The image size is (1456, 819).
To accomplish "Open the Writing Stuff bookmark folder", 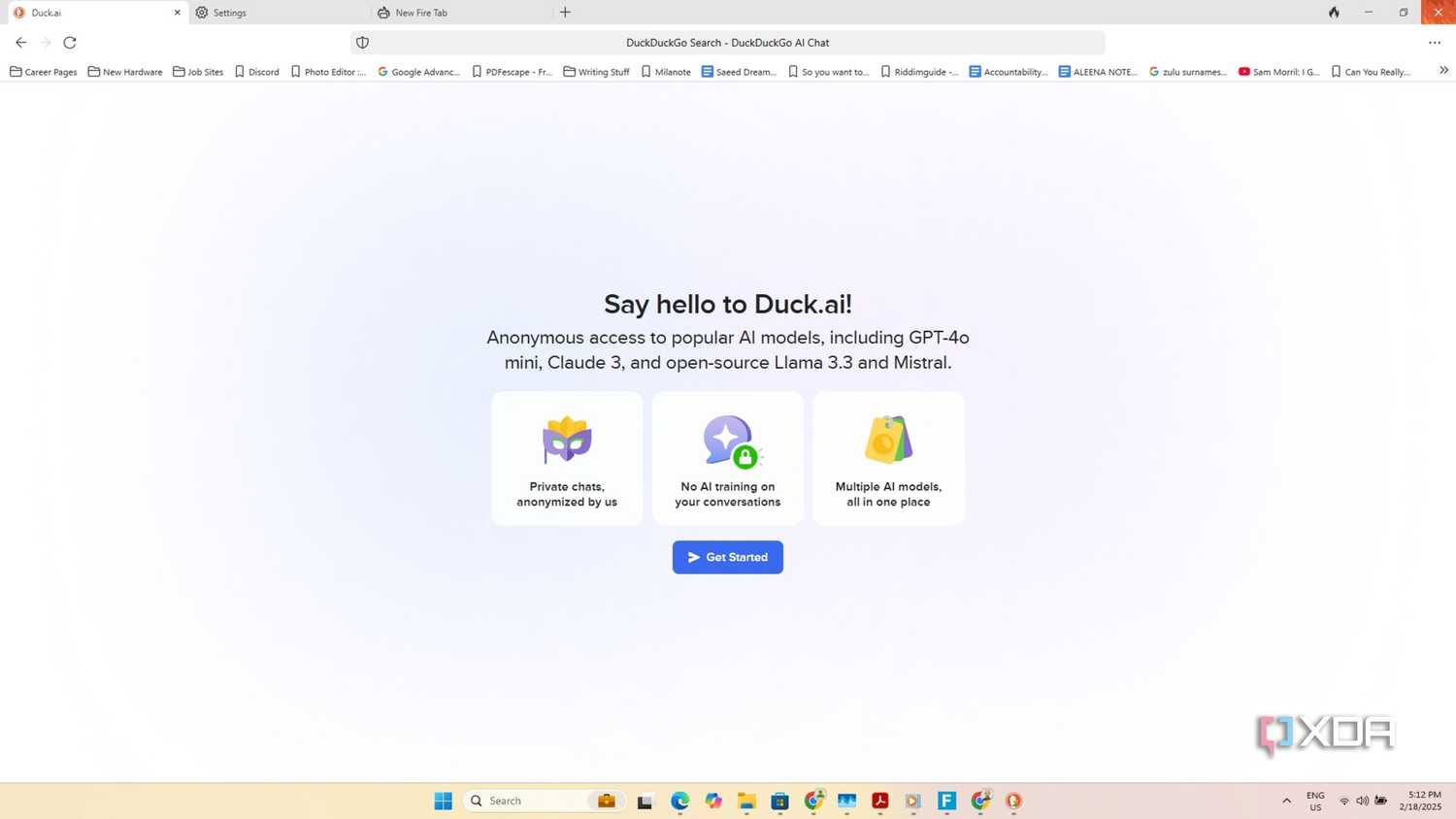I will (596, 72).
